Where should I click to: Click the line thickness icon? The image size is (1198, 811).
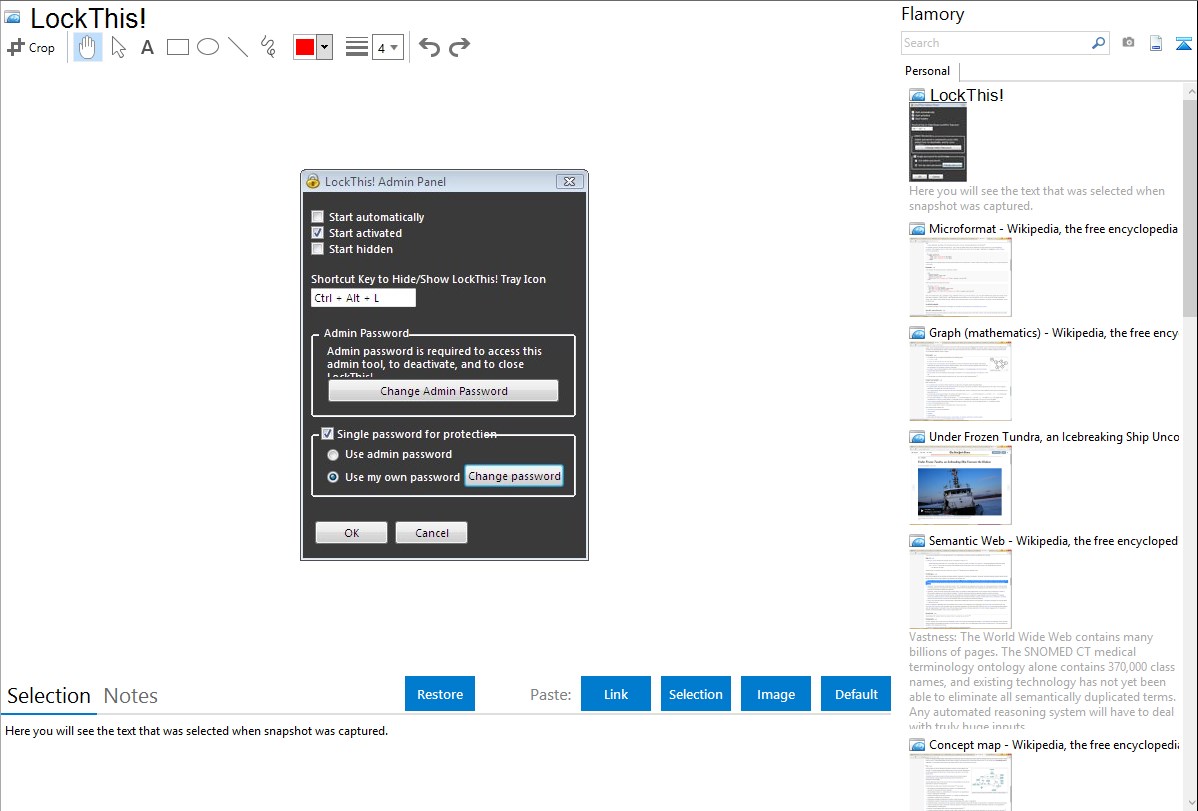click(x=357, y=47)
